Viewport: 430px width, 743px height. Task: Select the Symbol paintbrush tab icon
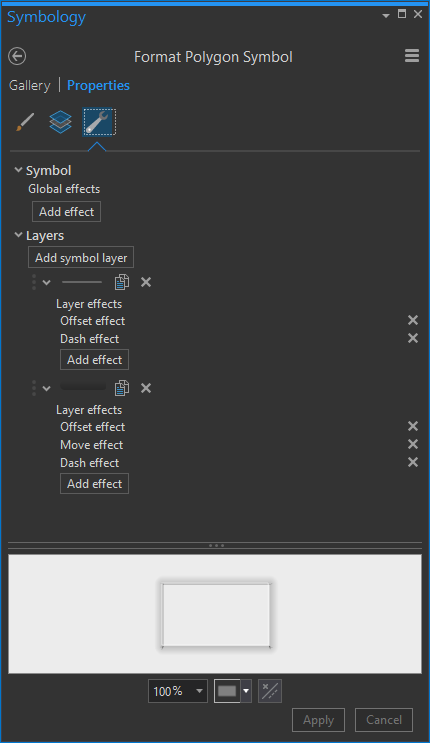[x=25, y=122]
